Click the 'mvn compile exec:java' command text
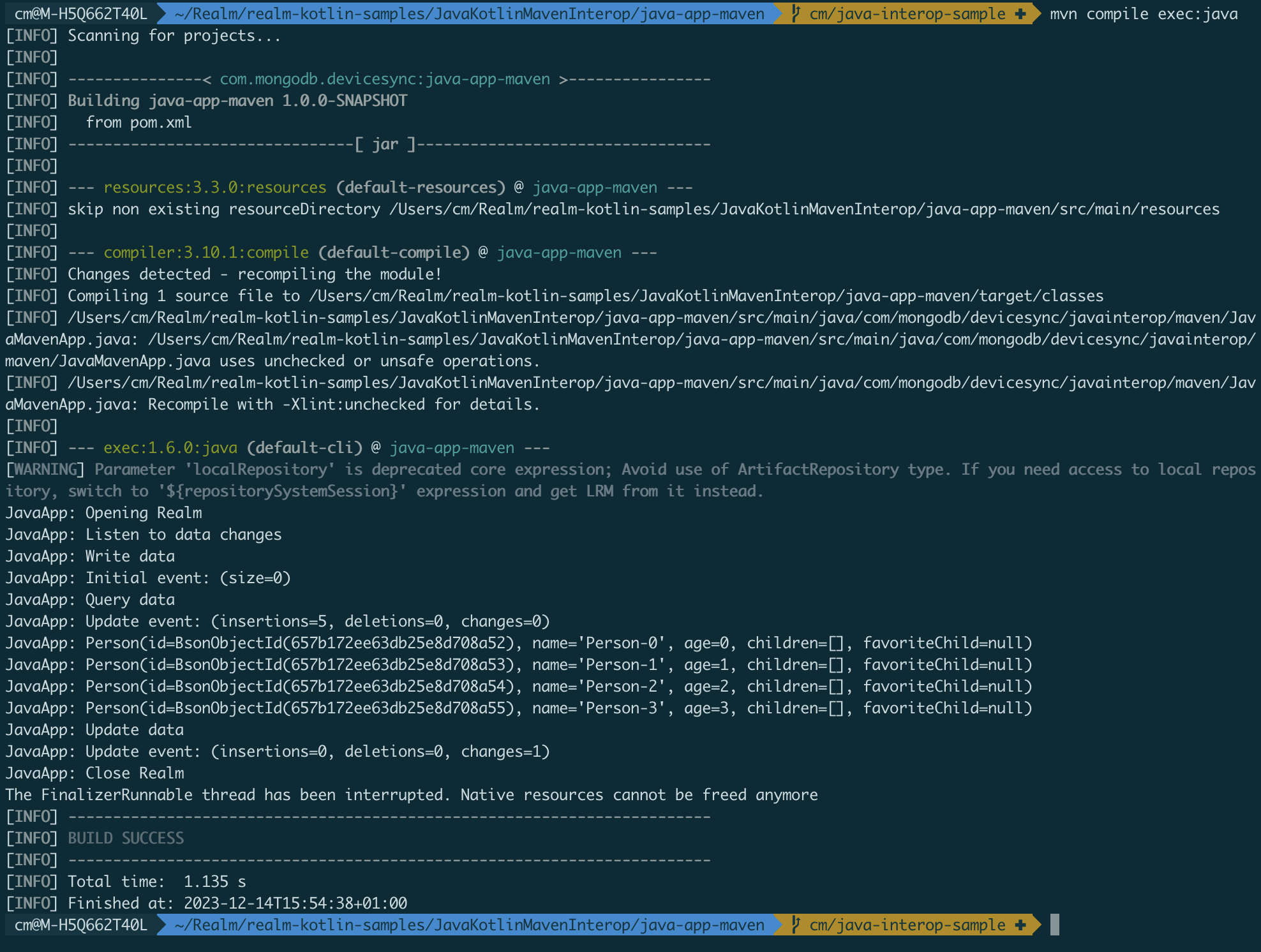The image size is (1261, 952). (1143, 14)
